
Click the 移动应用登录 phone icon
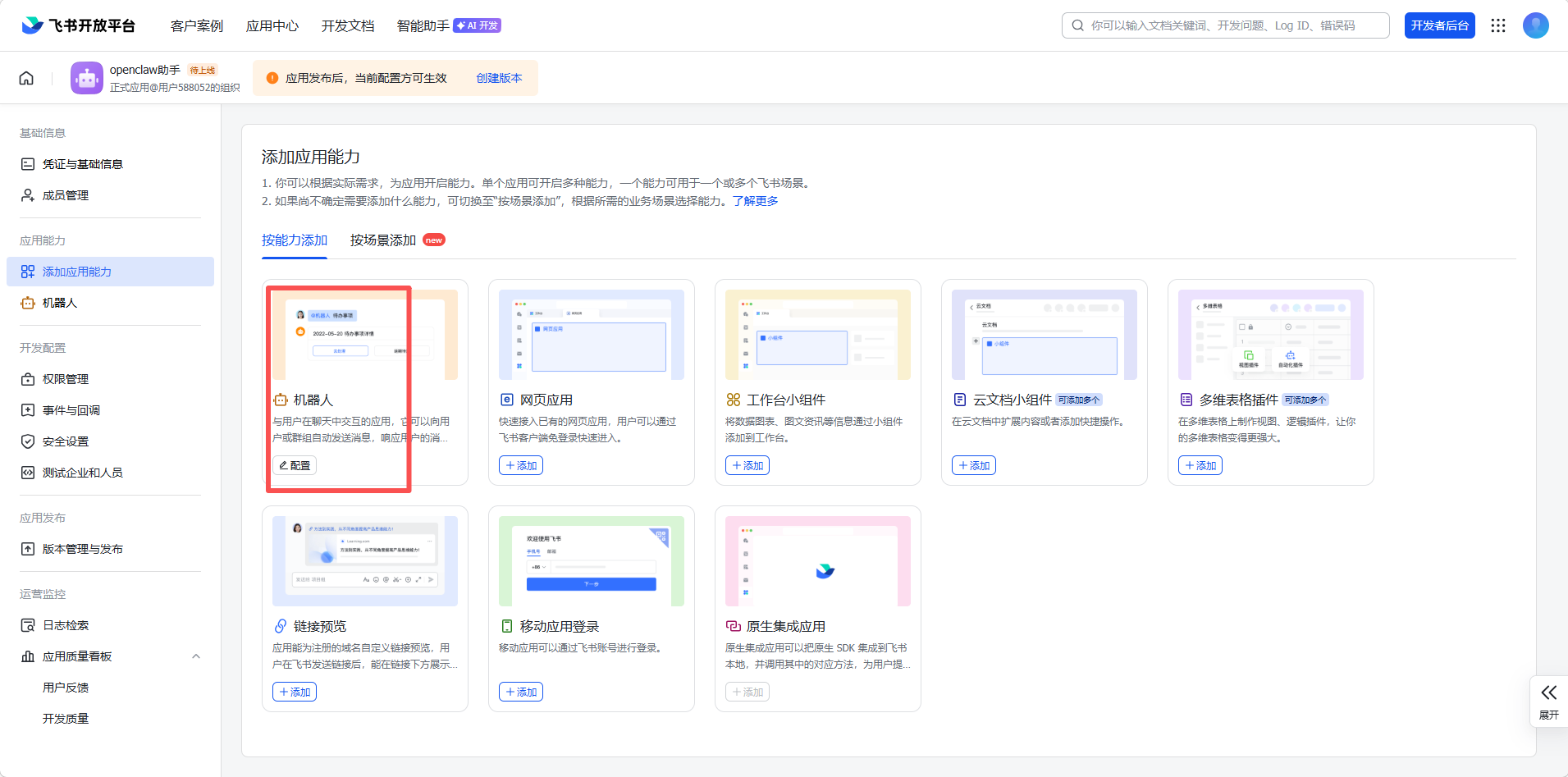coord(507,626)
